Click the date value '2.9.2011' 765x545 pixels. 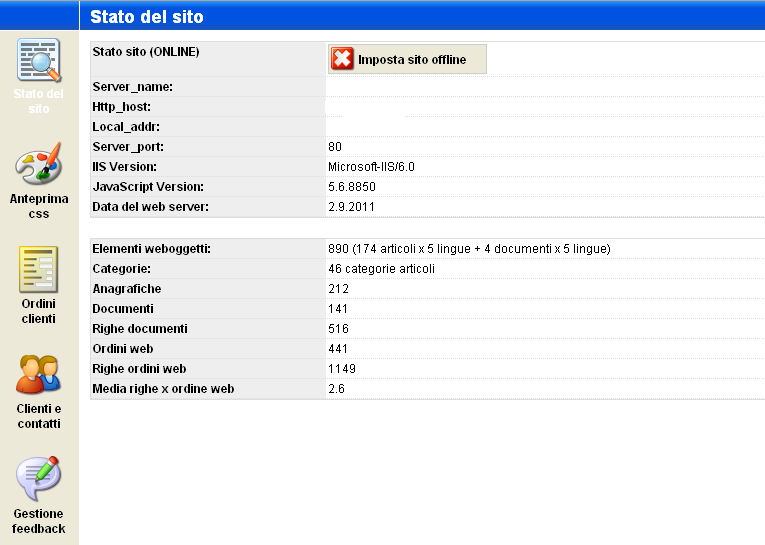[x=351, y=207]
